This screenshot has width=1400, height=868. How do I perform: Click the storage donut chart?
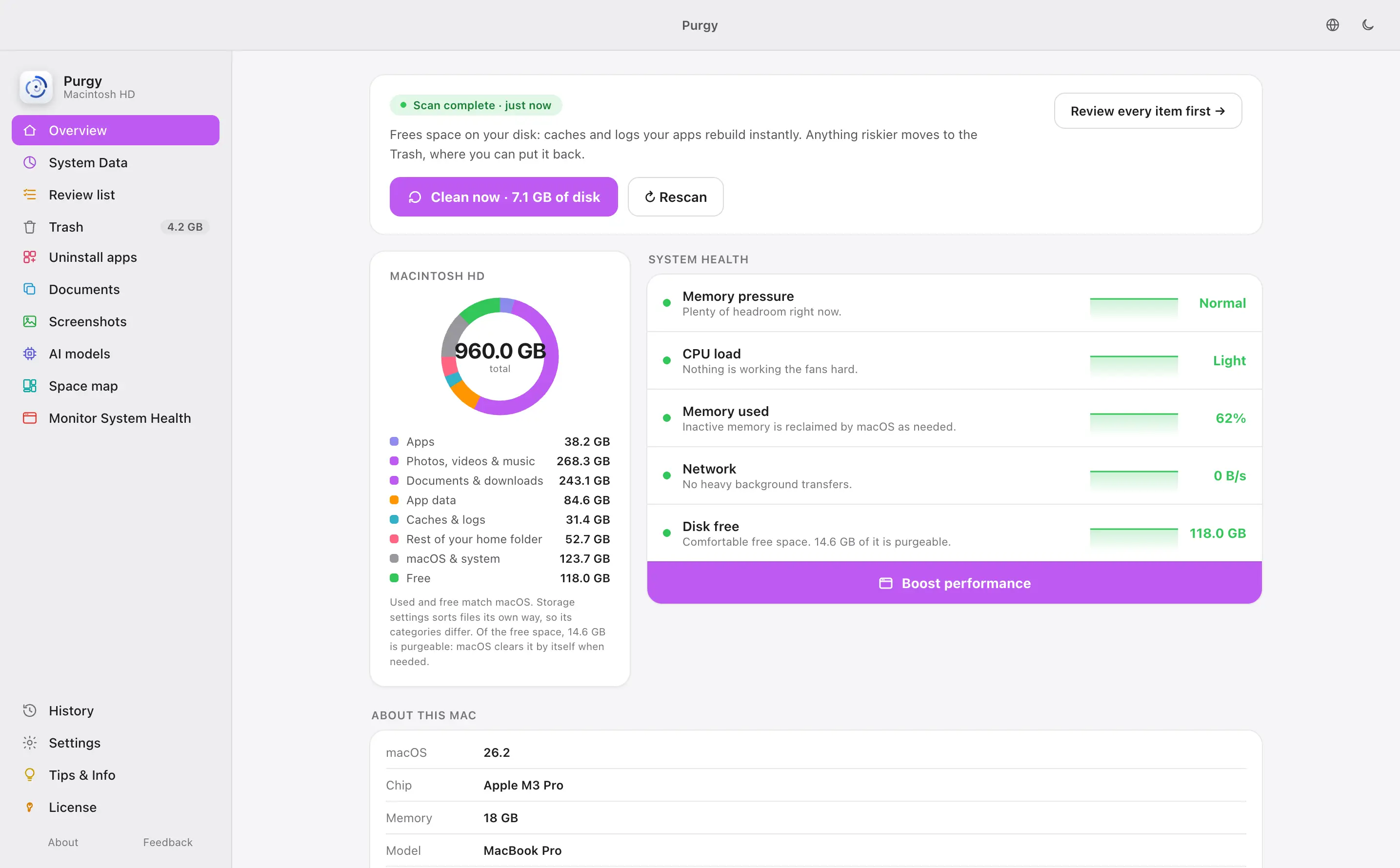click(500, 356)
